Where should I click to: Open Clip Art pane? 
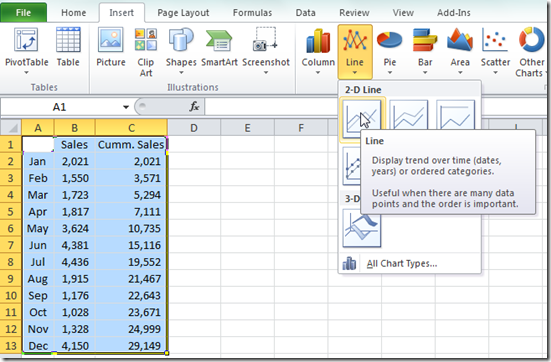145,52
